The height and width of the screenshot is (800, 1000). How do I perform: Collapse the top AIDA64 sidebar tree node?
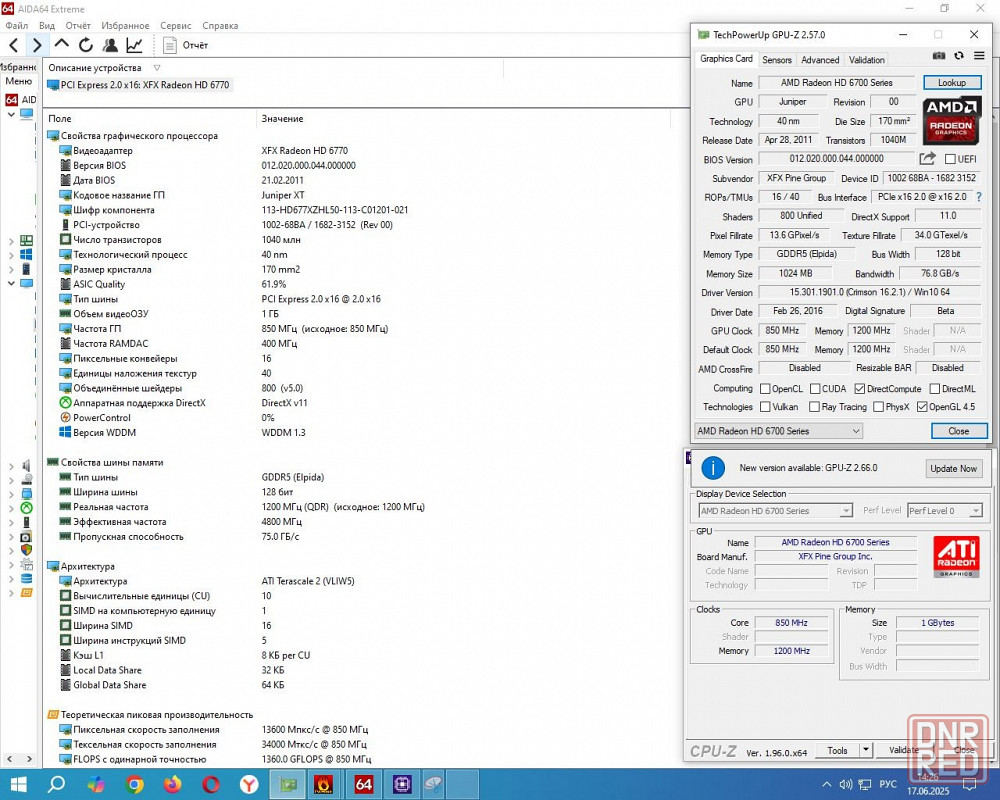(x=11, y=115)
